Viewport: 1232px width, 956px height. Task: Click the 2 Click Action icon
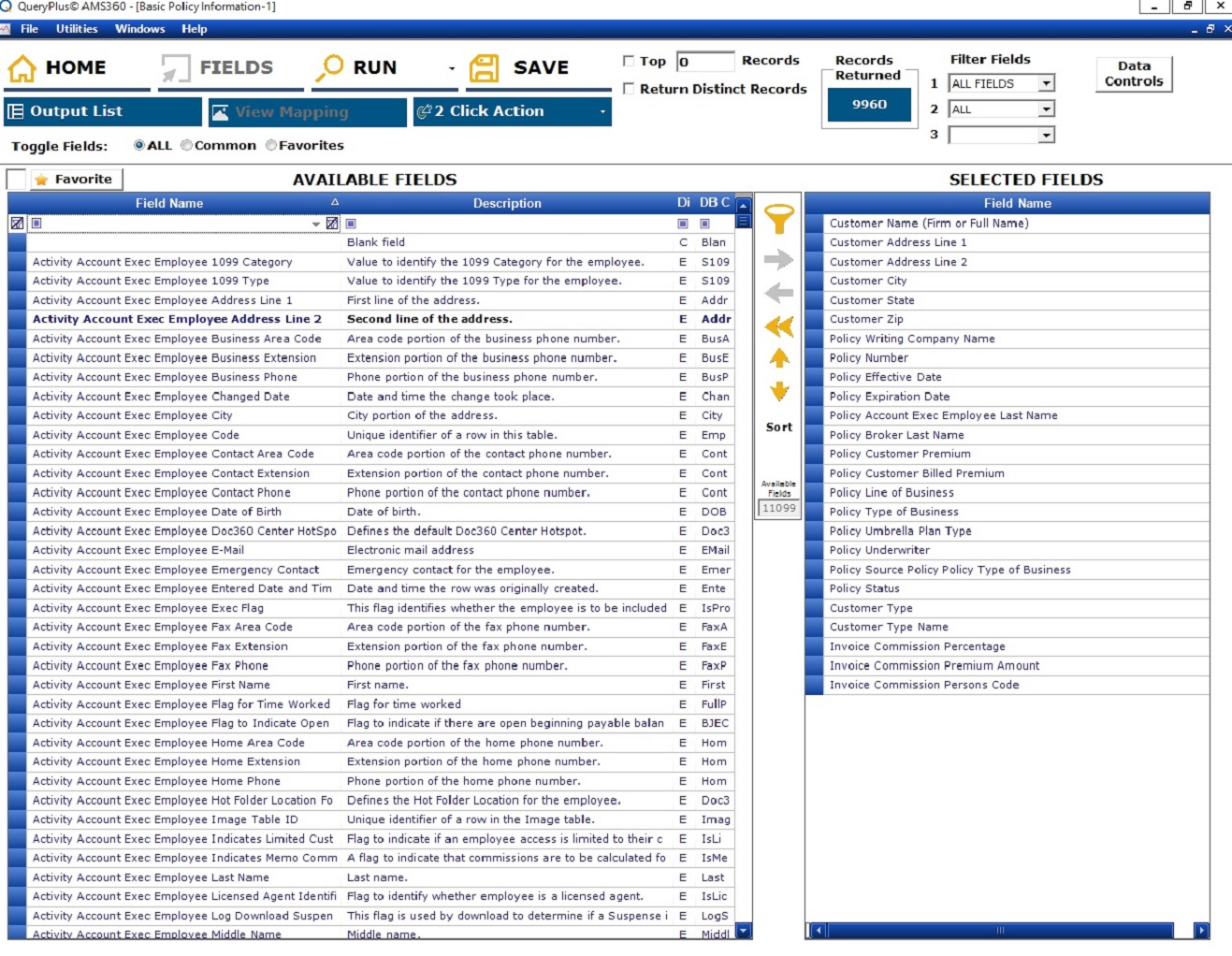tap(424, 111)
